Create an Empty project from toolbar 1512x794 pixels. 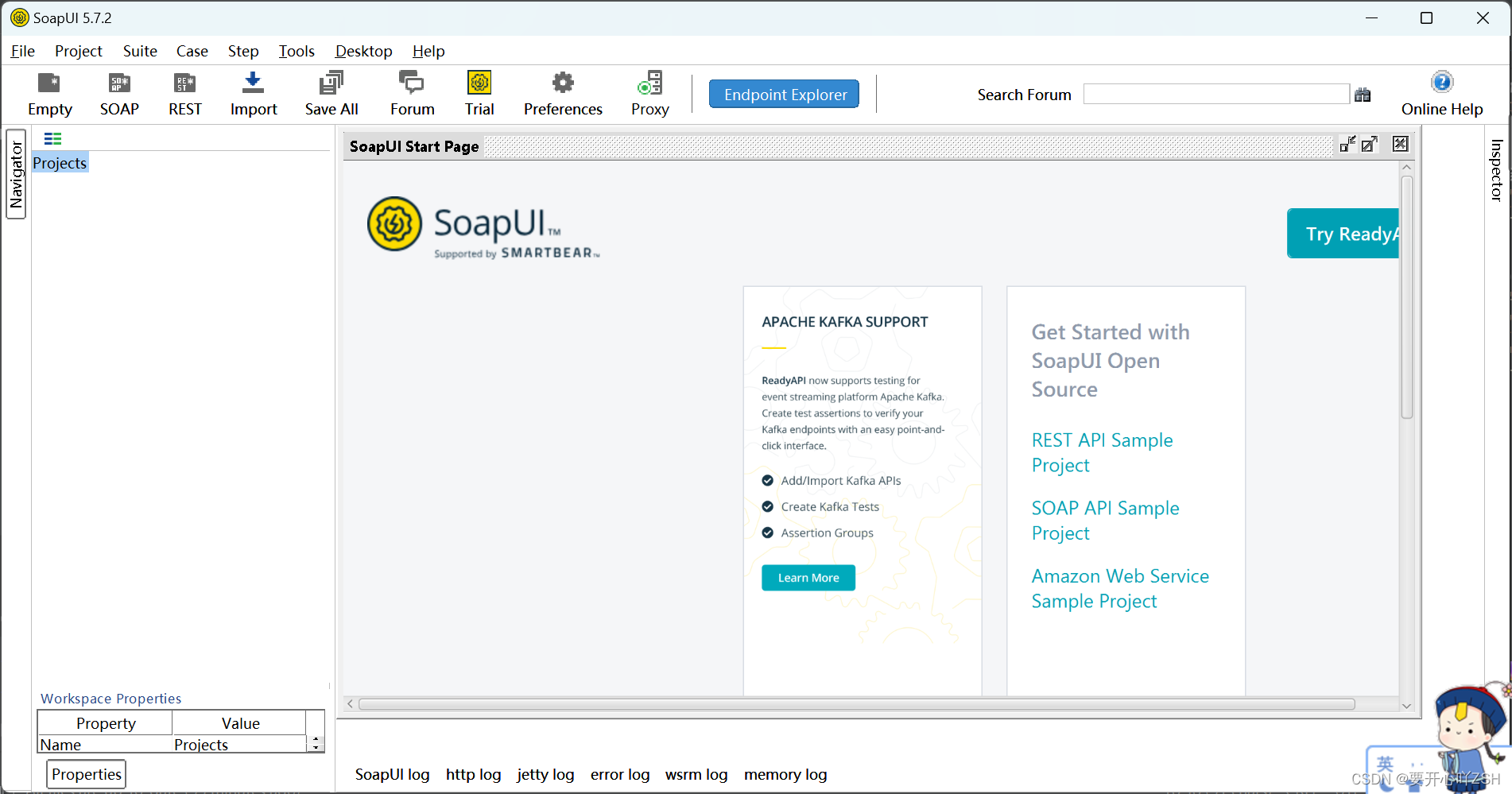point(49,94)
